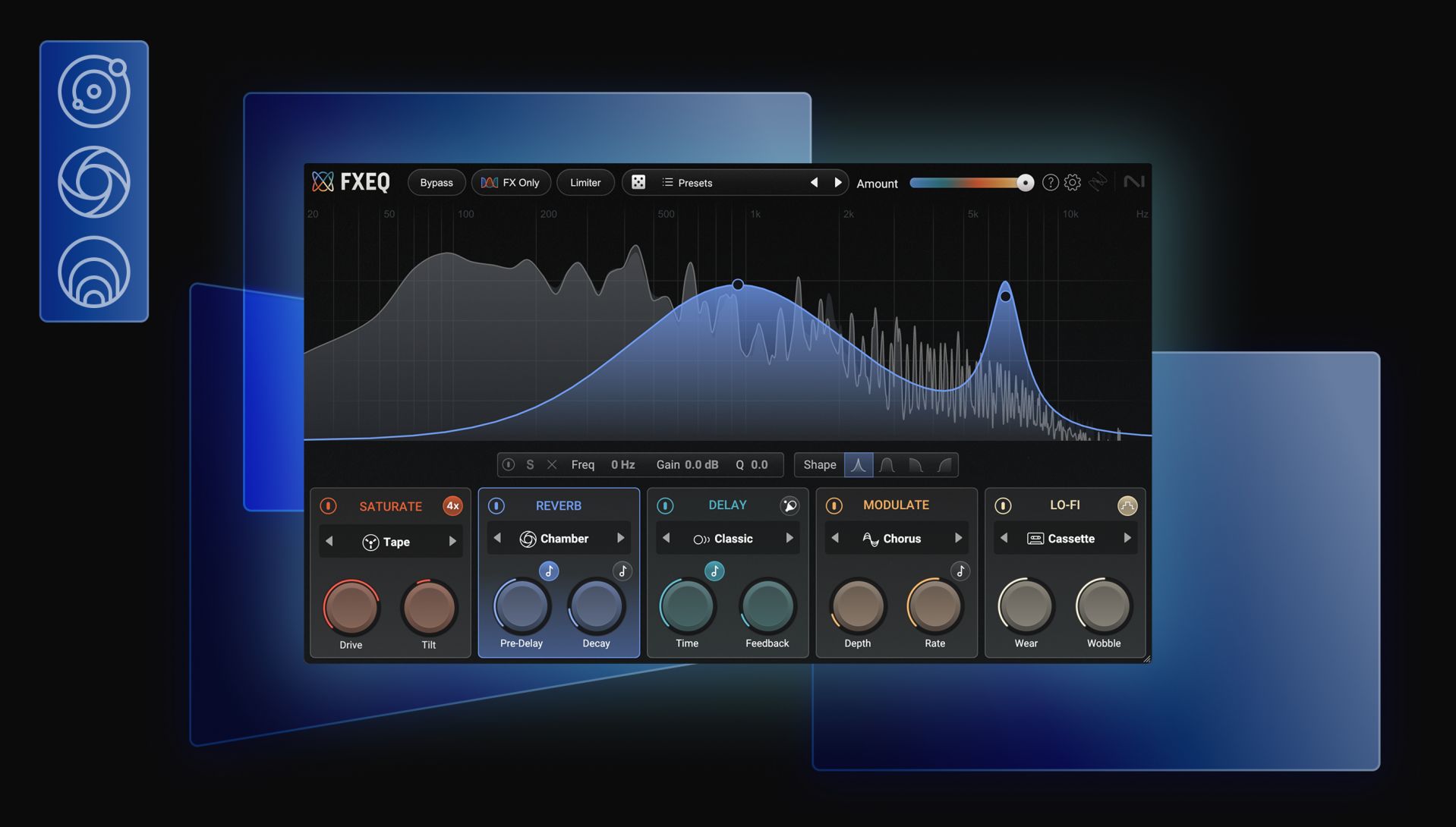Screen dimensions: 1456x827
Task: Toggle Pre-Delay tempo sync note icon
Action: (549, 571)
